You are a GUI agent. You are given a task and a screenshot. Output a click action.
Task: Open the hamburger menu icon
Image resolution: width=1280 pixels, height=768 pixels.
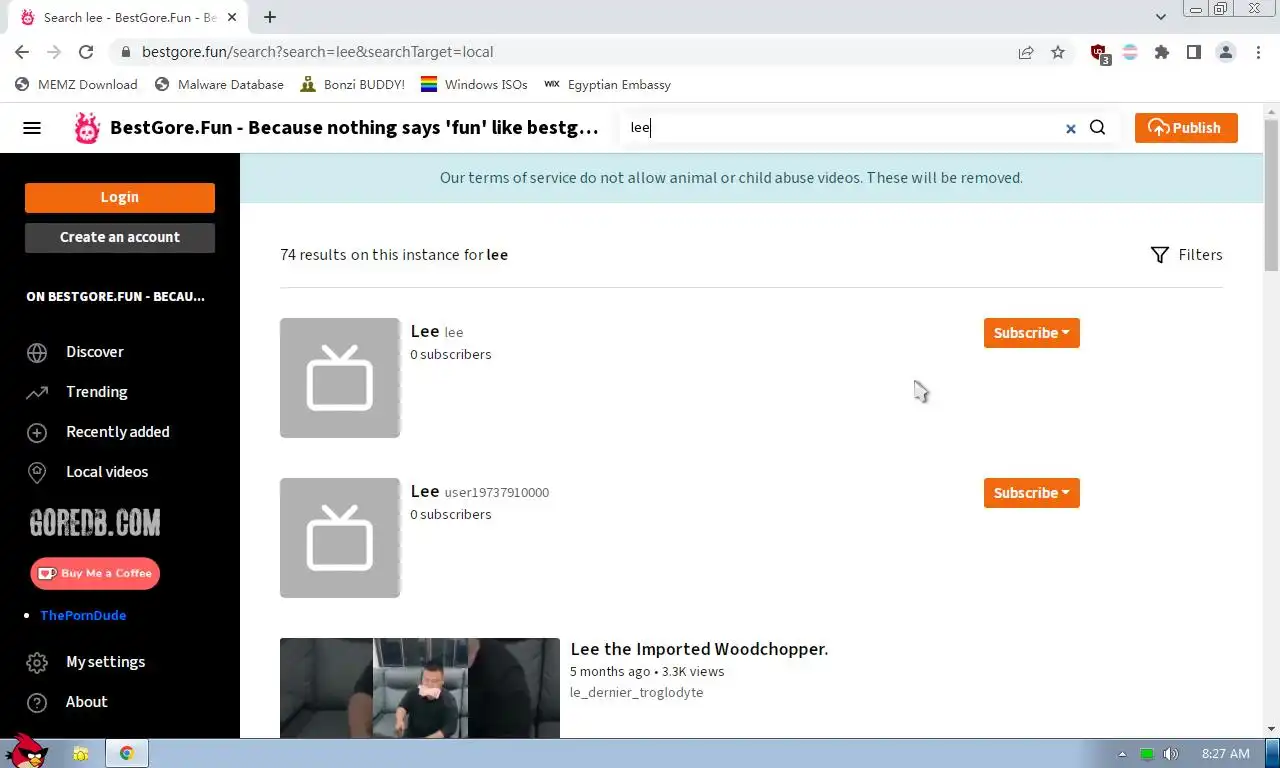tap(32, 128)
